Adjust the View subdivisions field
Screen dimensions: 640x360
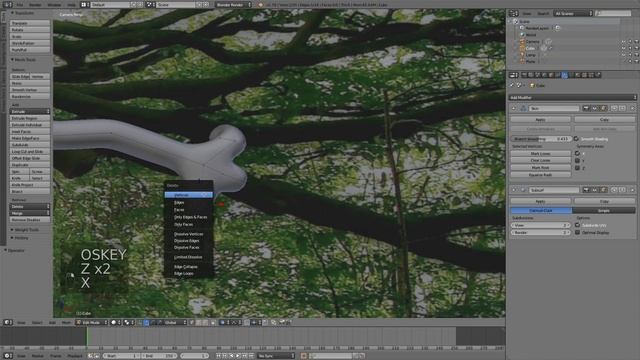(x=540, y=225)
